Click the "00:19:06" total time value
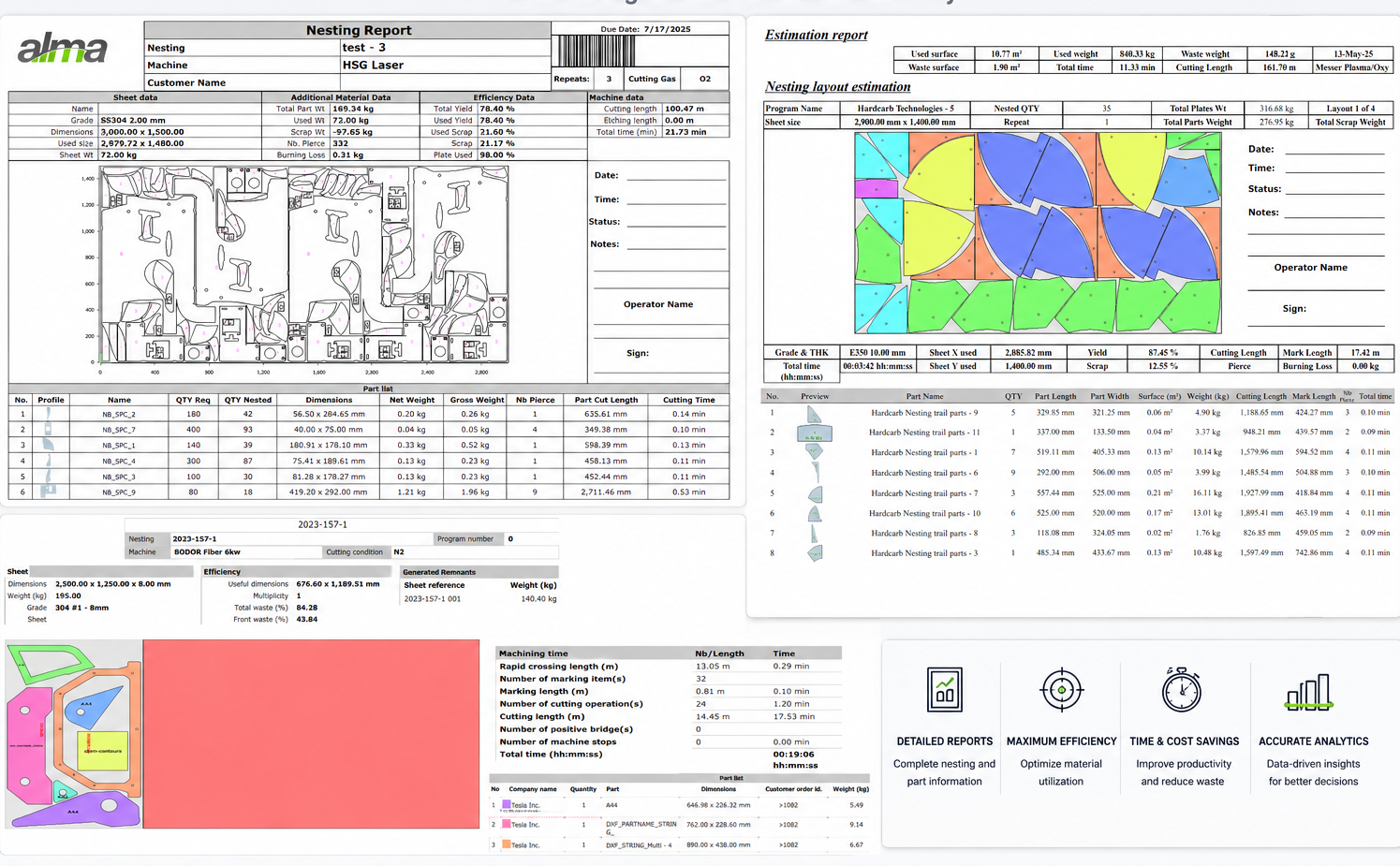Screen dimensions: 1400x866 coord(793,754)
